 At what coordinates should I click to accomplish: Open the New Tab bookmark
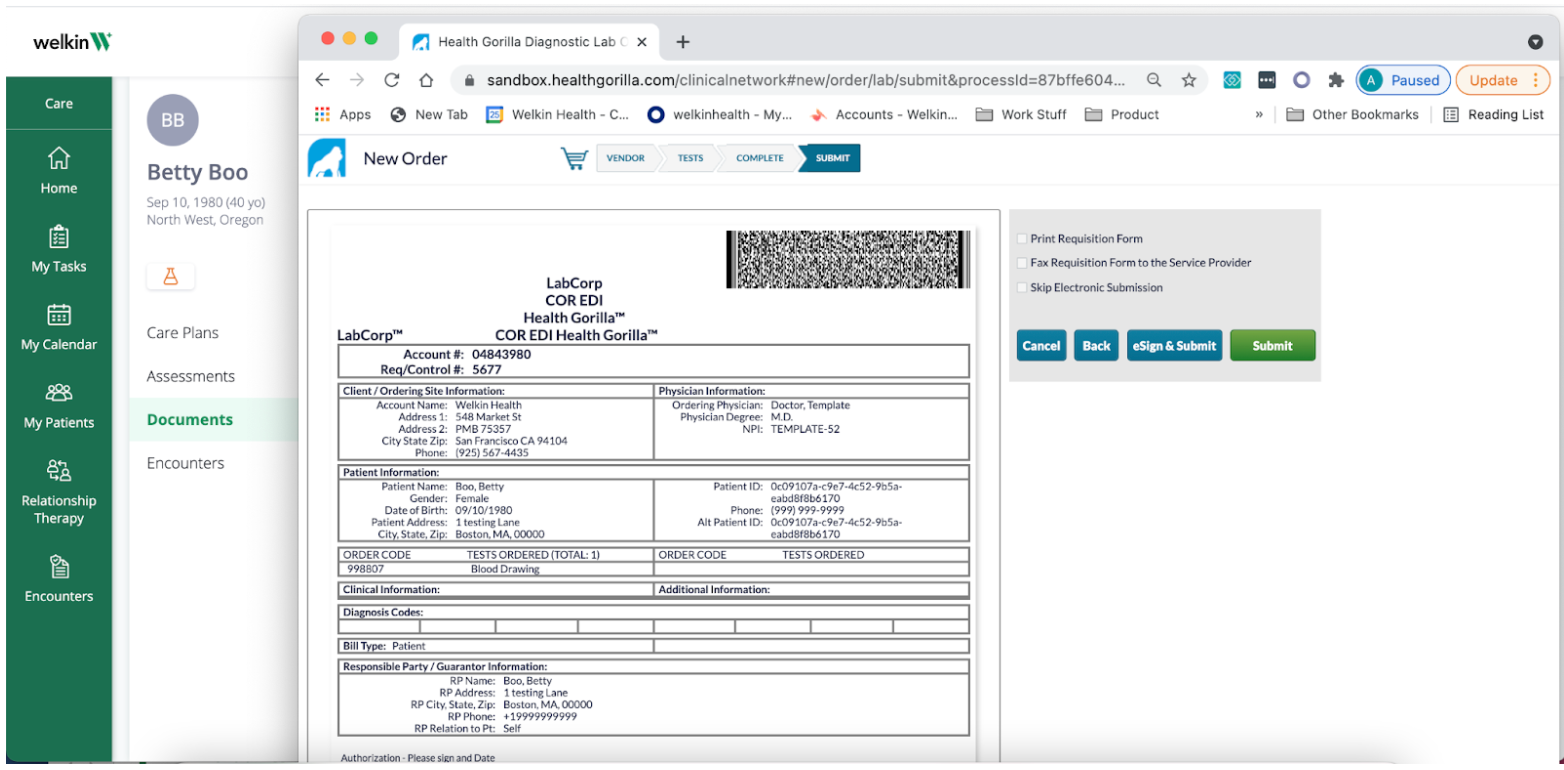click(x=429, y=114)
